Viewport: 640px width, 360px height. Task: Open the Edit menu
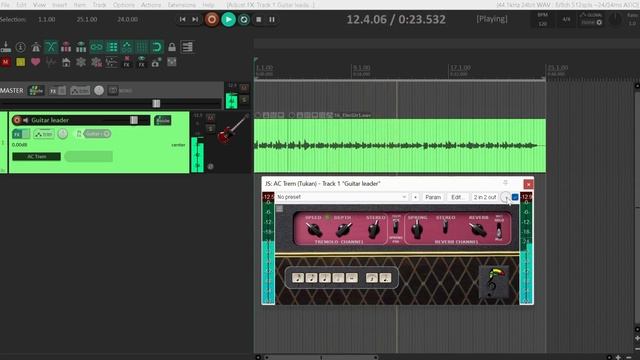pyautogui.click(x=21, y=5)
